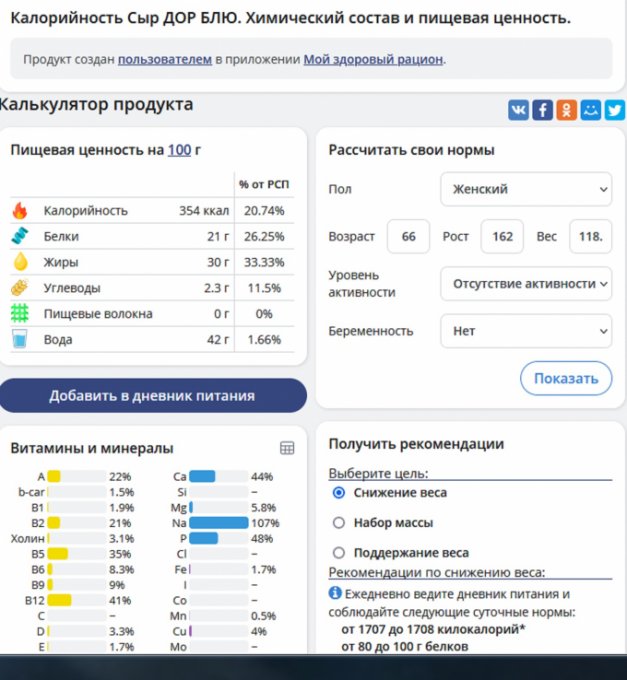The image size is (627, 680).
Task: Follow the Мой здоровый рацион link
Action: [373, 59]
